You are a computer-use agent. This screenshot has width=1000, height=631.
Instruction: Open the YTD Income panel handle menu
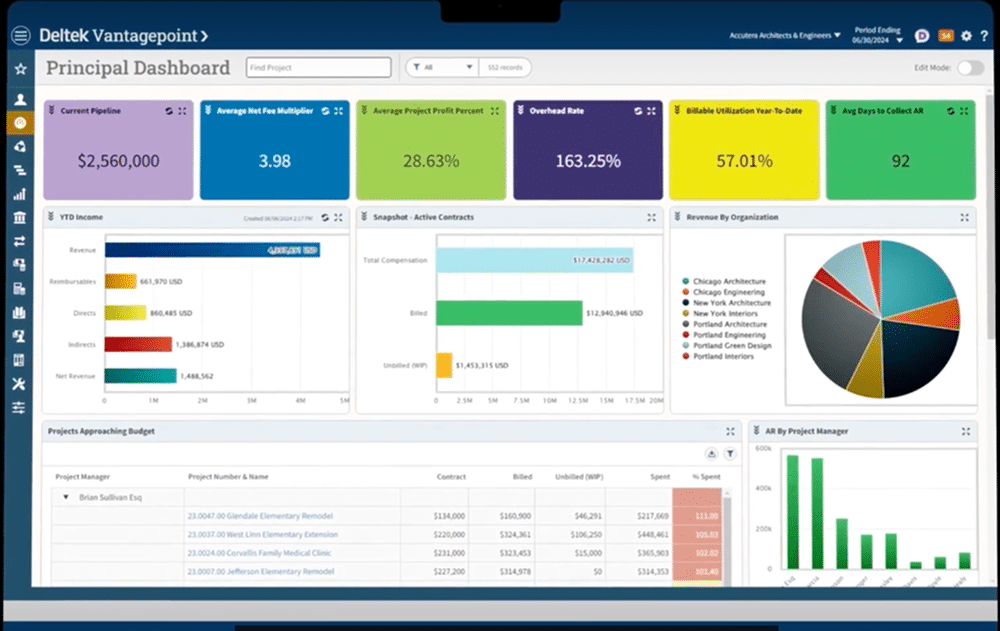point(51,217)
